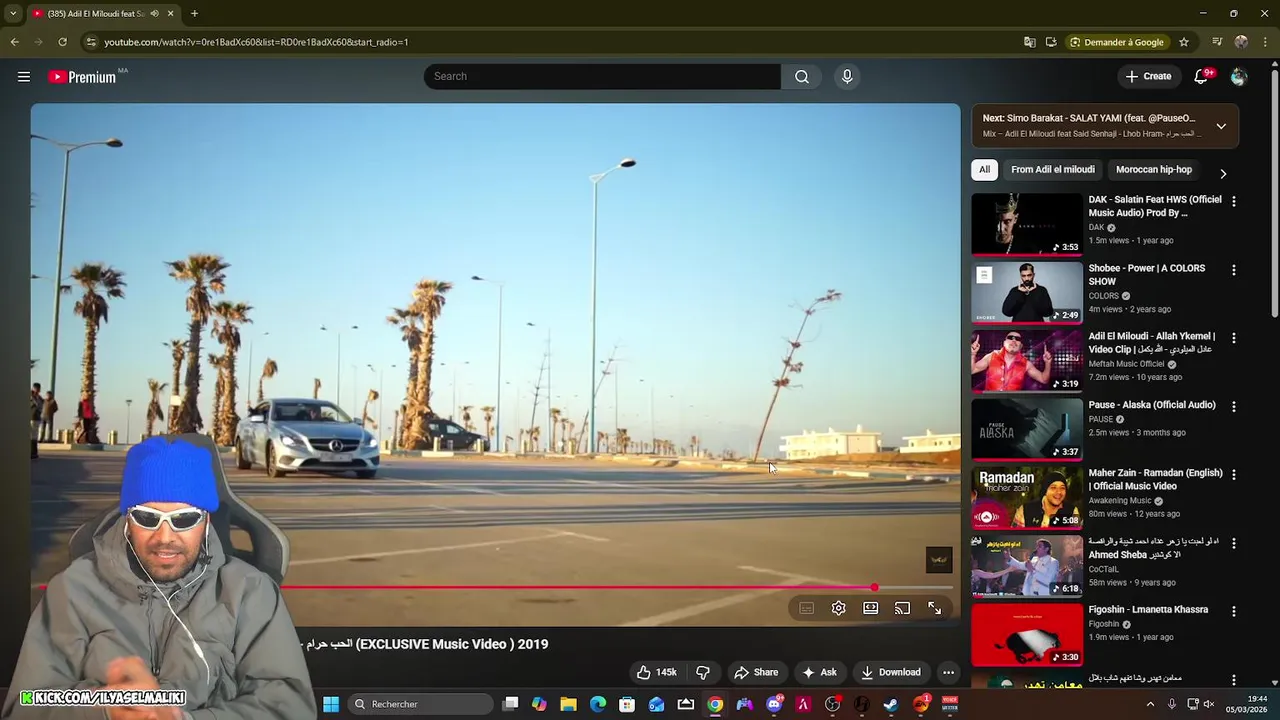Dislike this video

tap(702, 672)
